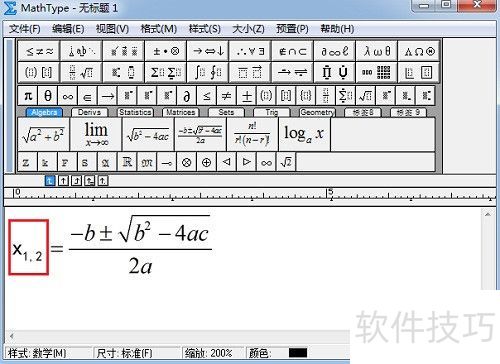Insert the right-pointing triangle symbol
Screen dimensions: 500x364
[x=247, y=162]
